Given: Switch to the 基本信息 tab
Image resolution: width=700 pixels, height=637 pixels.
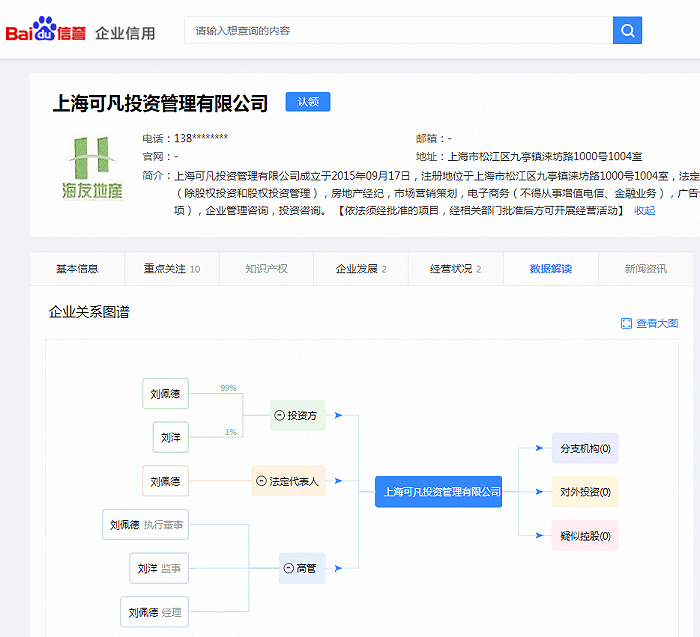Looking at the screenshot, I should (x=77, y=269).
